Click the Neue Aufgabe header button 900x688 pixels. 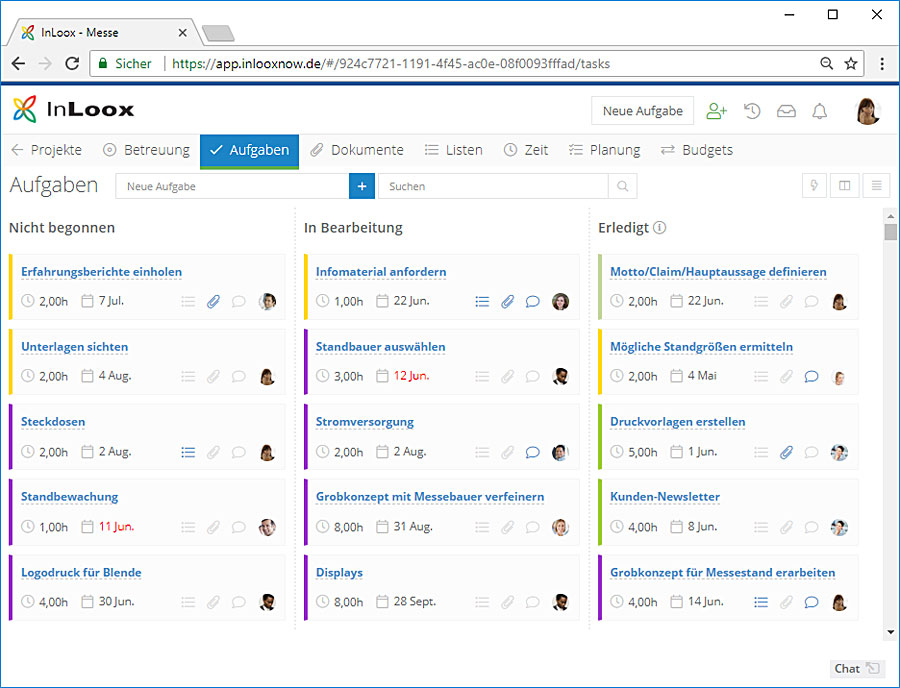click(642, 111)
